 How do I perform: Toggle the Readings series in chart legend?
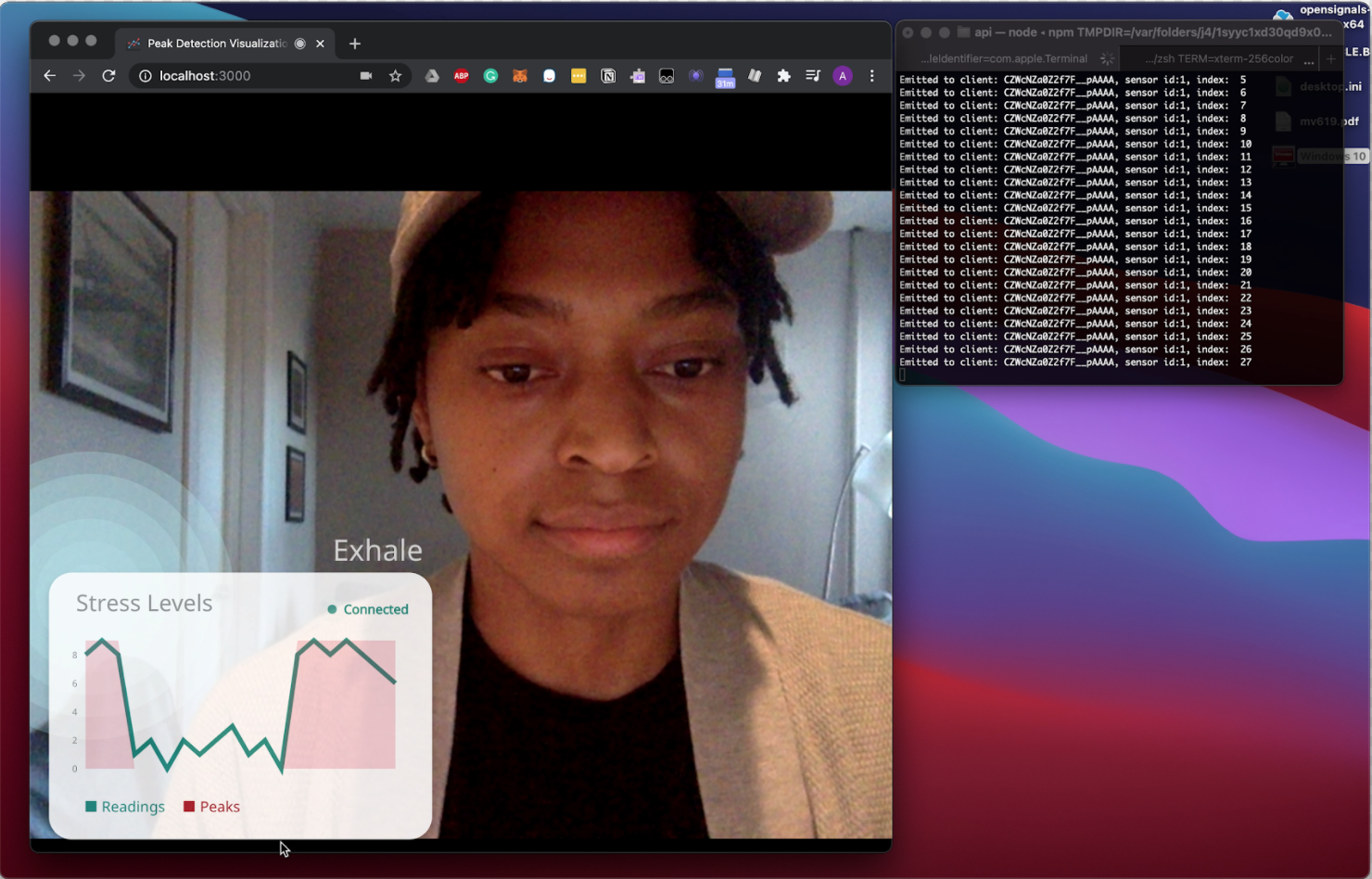(x=125, y=807)
